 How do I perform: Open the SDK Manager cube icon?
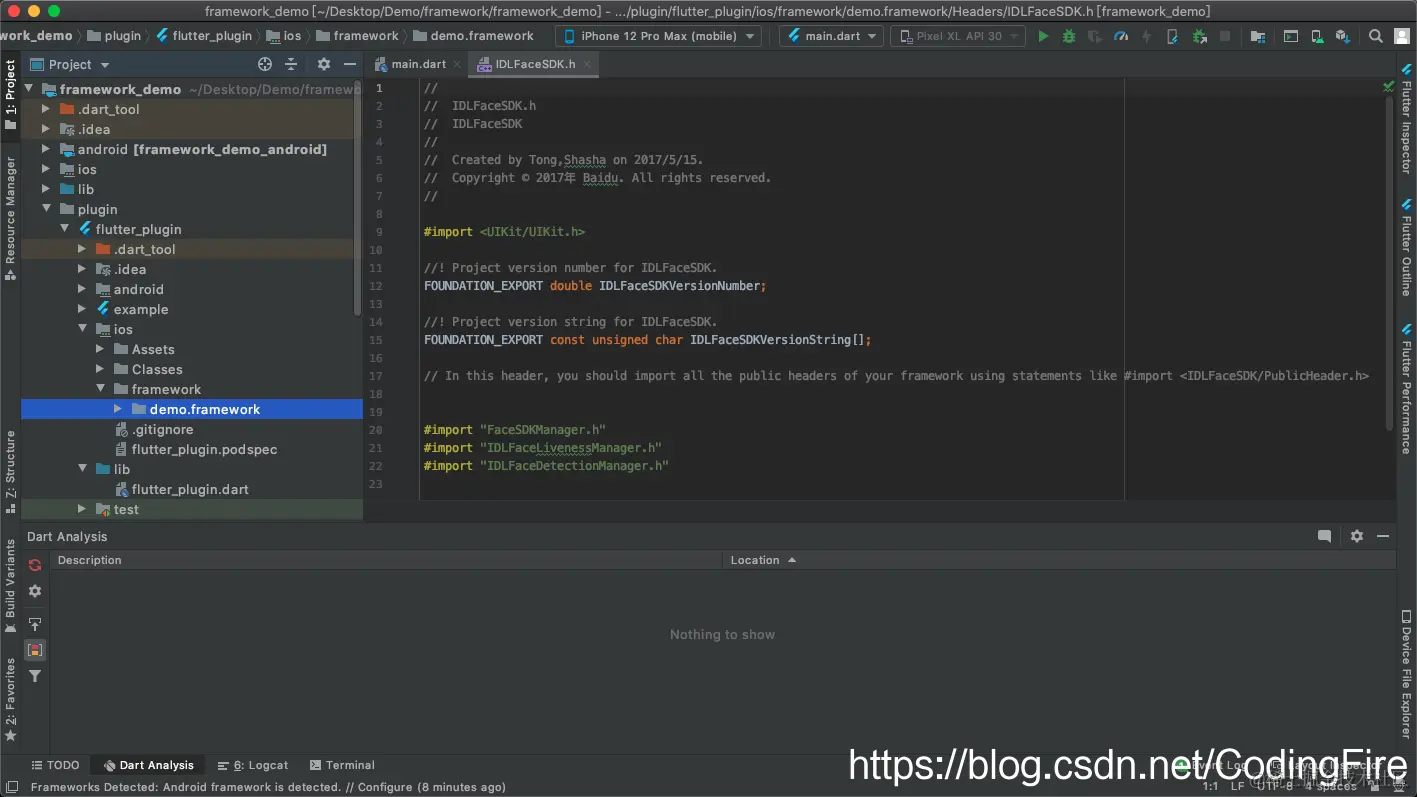pyautogui.click(x=1343, y=36)
